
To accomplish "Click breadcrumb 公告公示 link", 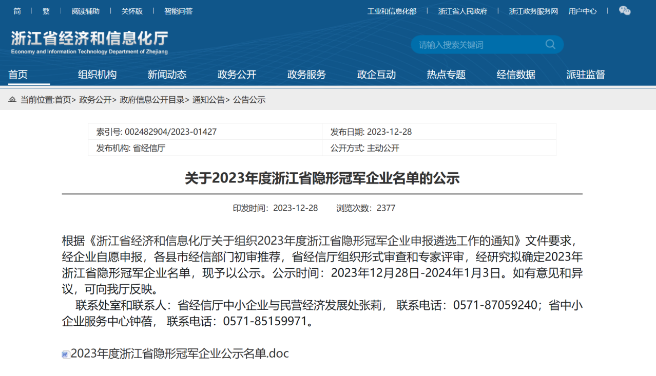I will tap(249, 100).
